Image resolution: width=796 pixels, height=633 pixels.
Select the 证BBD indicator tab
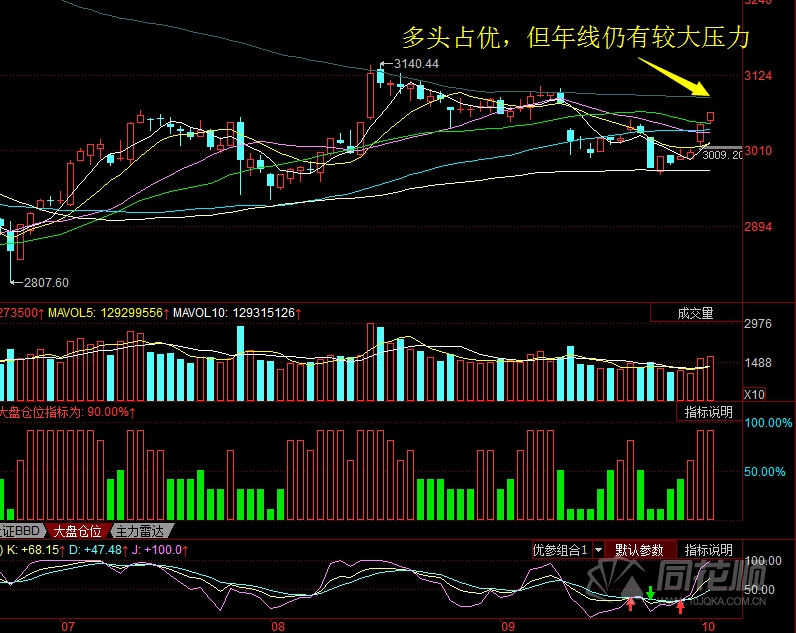tap(22, 531)
